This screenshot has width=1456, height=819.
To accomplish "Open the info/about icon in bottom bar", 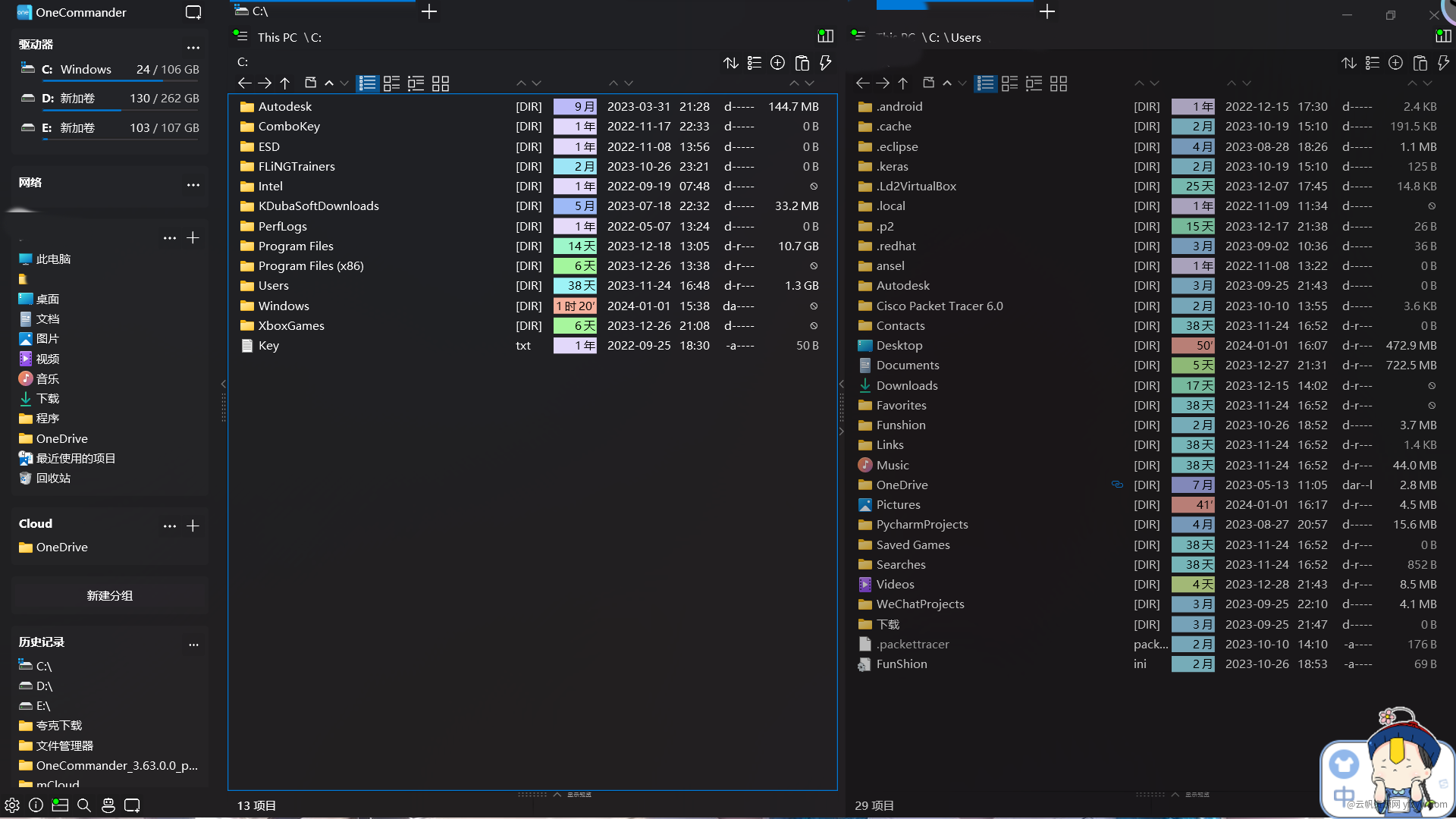I will coord(36,805).
